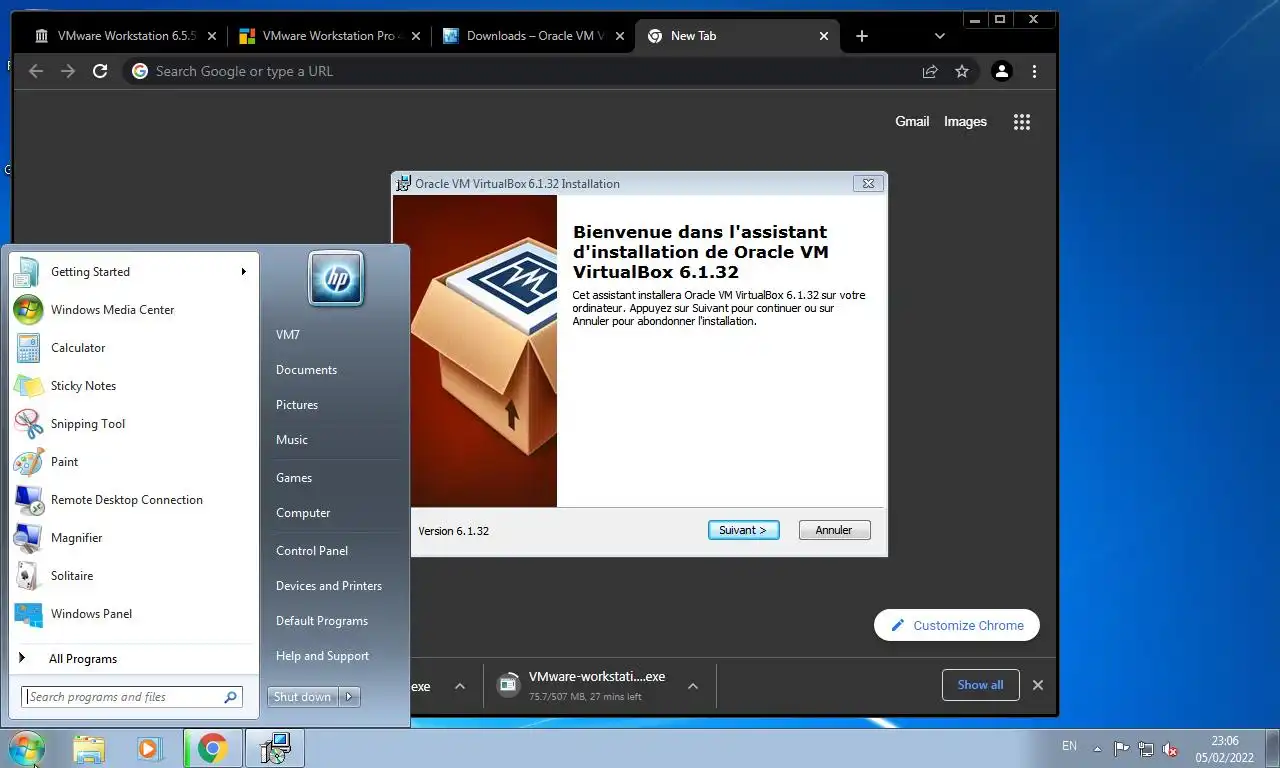1280x768 pixels.
Task: Click the Search programs and files box
Action: pos(132,697)
